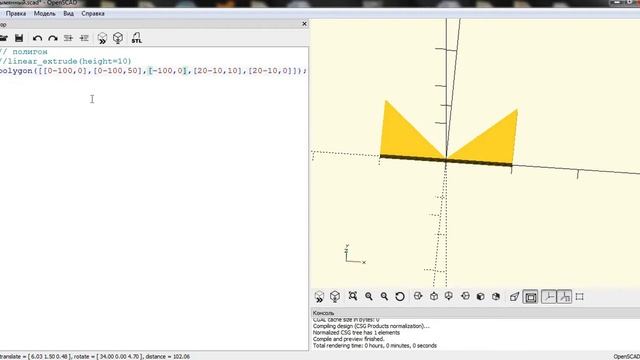Click the Zoom Out magnifier below viewport
This screenshot has width=640, height=360.
384,296
